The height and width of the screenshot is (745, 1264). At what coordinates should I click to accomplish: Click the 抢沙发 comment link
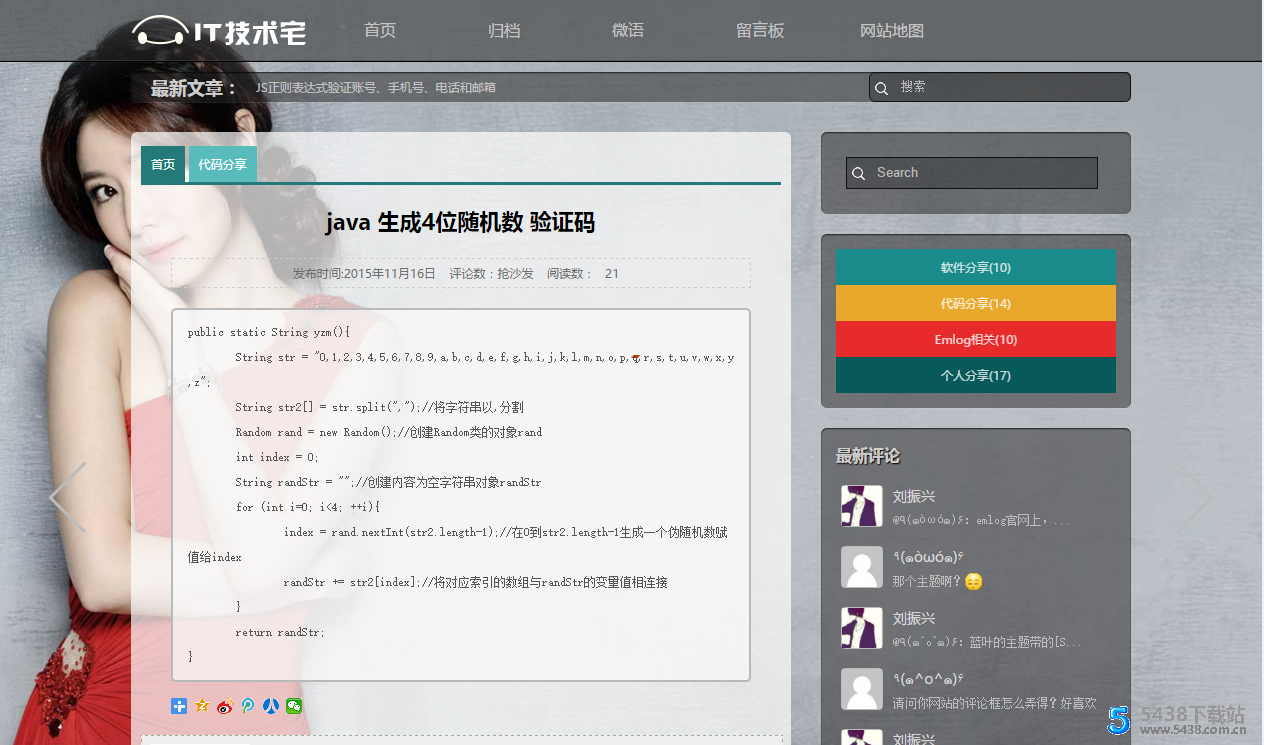(515, 274)
